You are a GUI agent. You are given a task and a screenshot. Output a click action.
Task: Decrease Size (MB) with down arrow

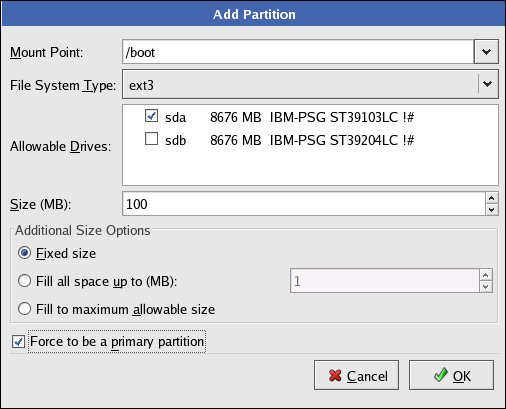pyautogui.click(x=492, y=210)
